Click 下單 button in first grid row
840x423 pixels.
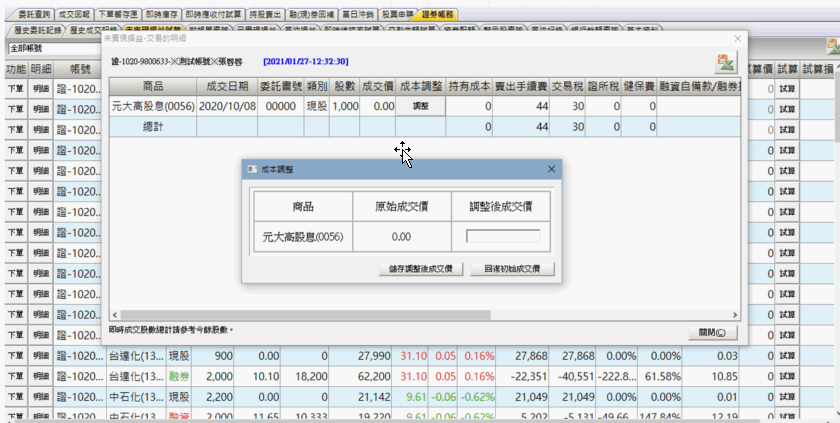click(x=15, y=89)
